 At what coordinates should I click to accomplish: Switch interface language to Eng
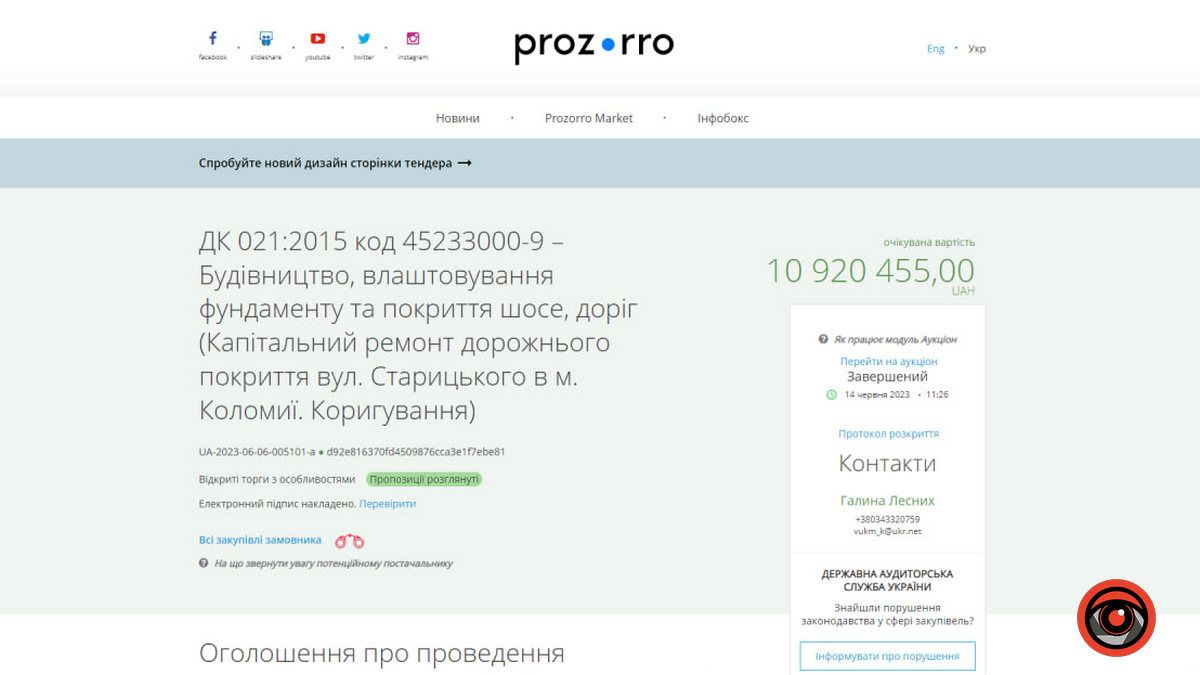point(935,48)
